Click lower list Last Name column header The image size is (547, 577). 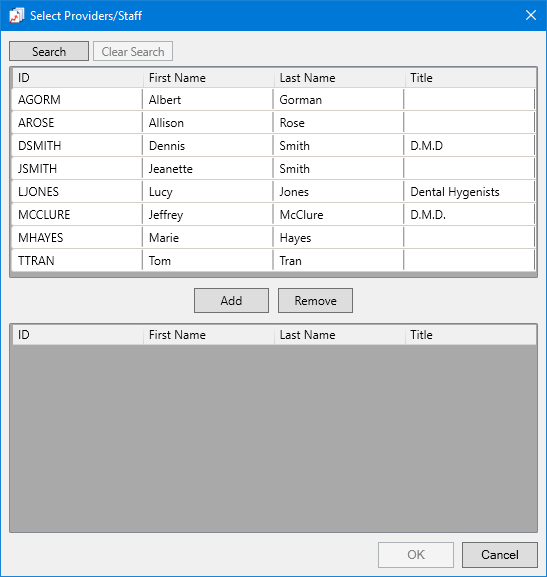point(339,335)
